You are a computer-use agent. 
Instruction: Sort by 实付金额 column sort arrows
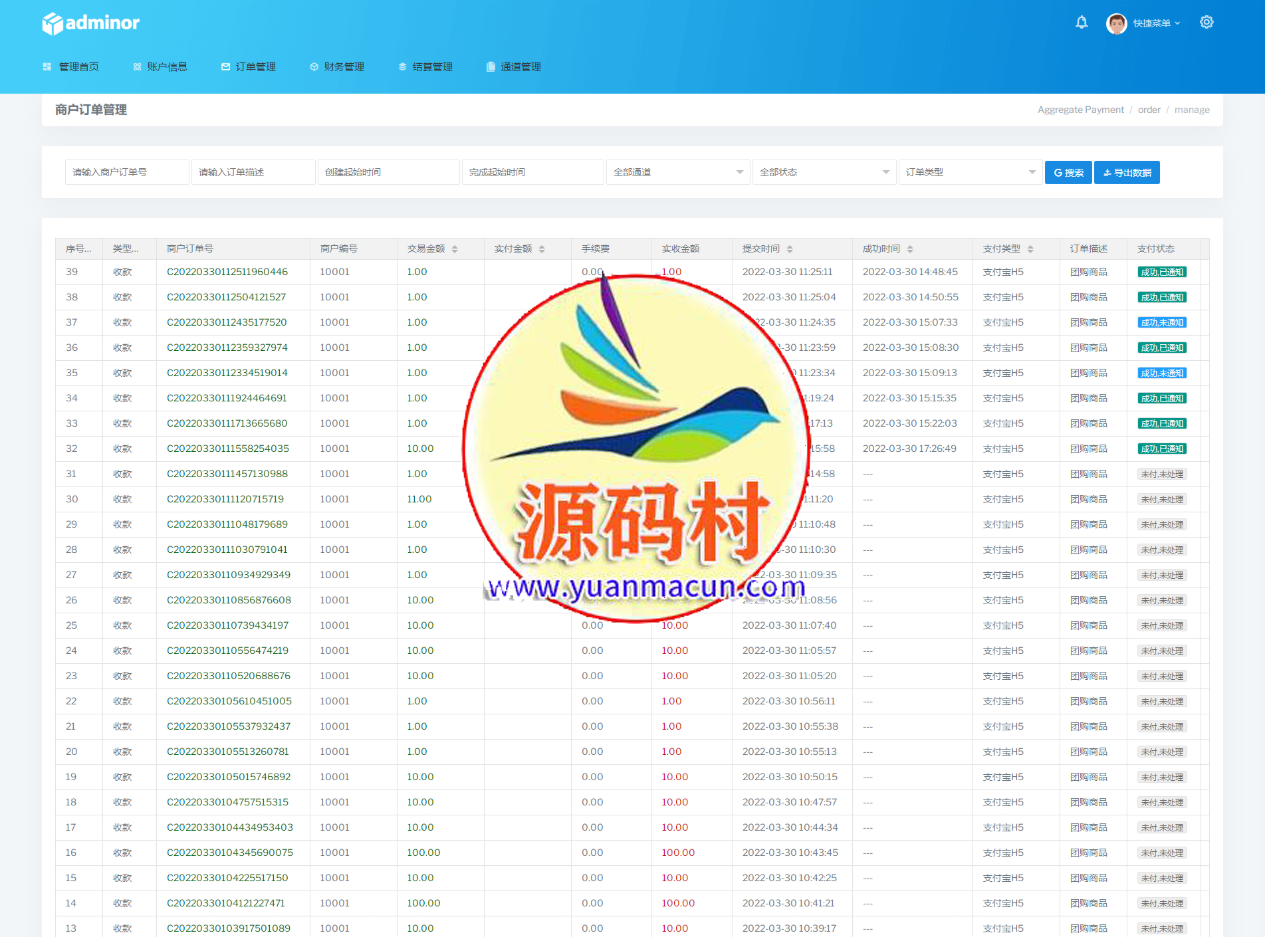pos(543,249)
